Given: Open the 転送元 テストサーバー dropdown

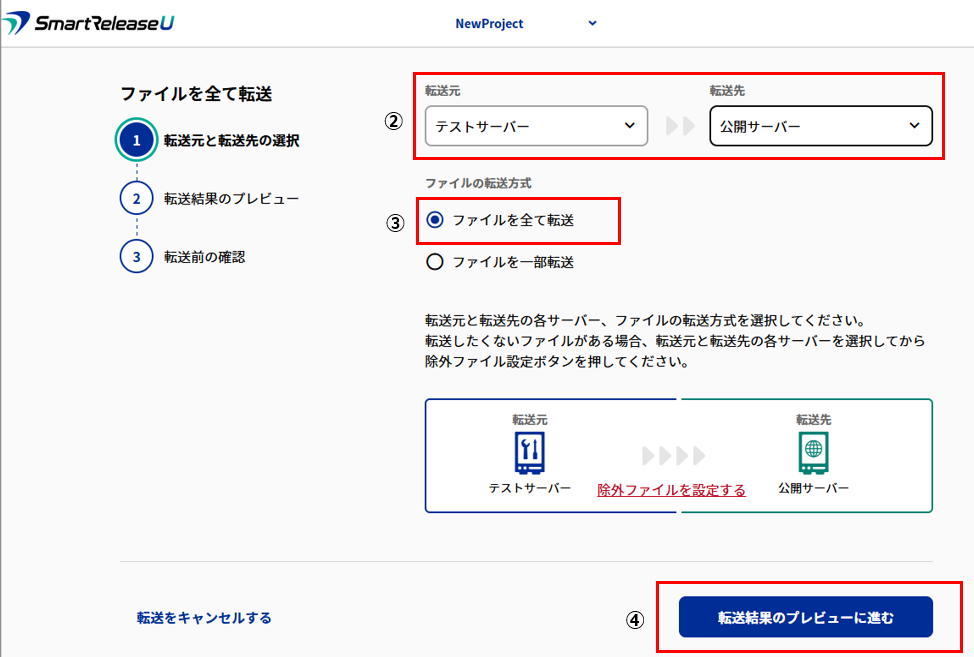Looking at the screenshot, I should pyautogui.click(x=536, y=126).
